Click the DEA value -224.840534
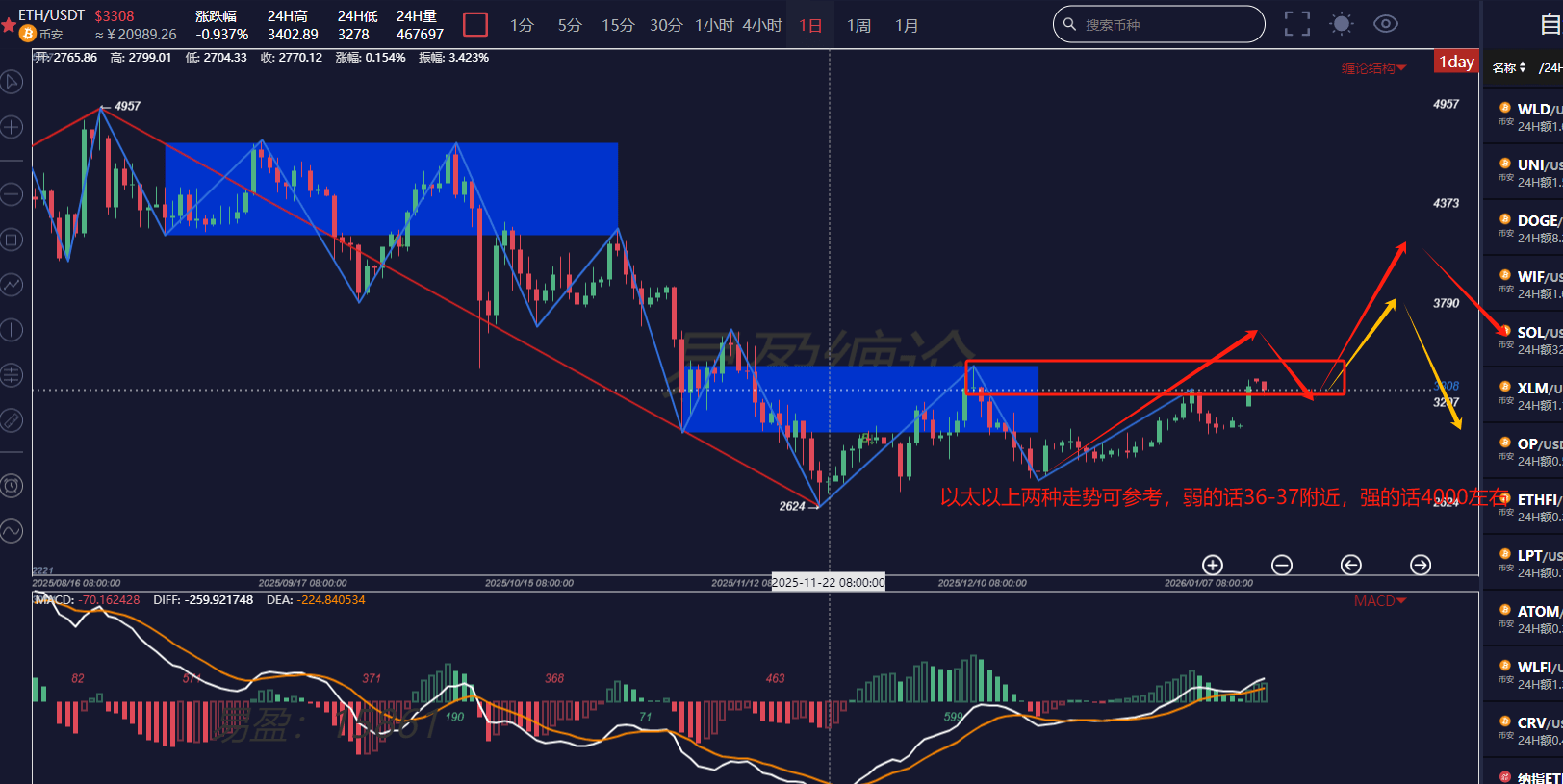This screenshot has height=784, width=1563. point(331,600)
